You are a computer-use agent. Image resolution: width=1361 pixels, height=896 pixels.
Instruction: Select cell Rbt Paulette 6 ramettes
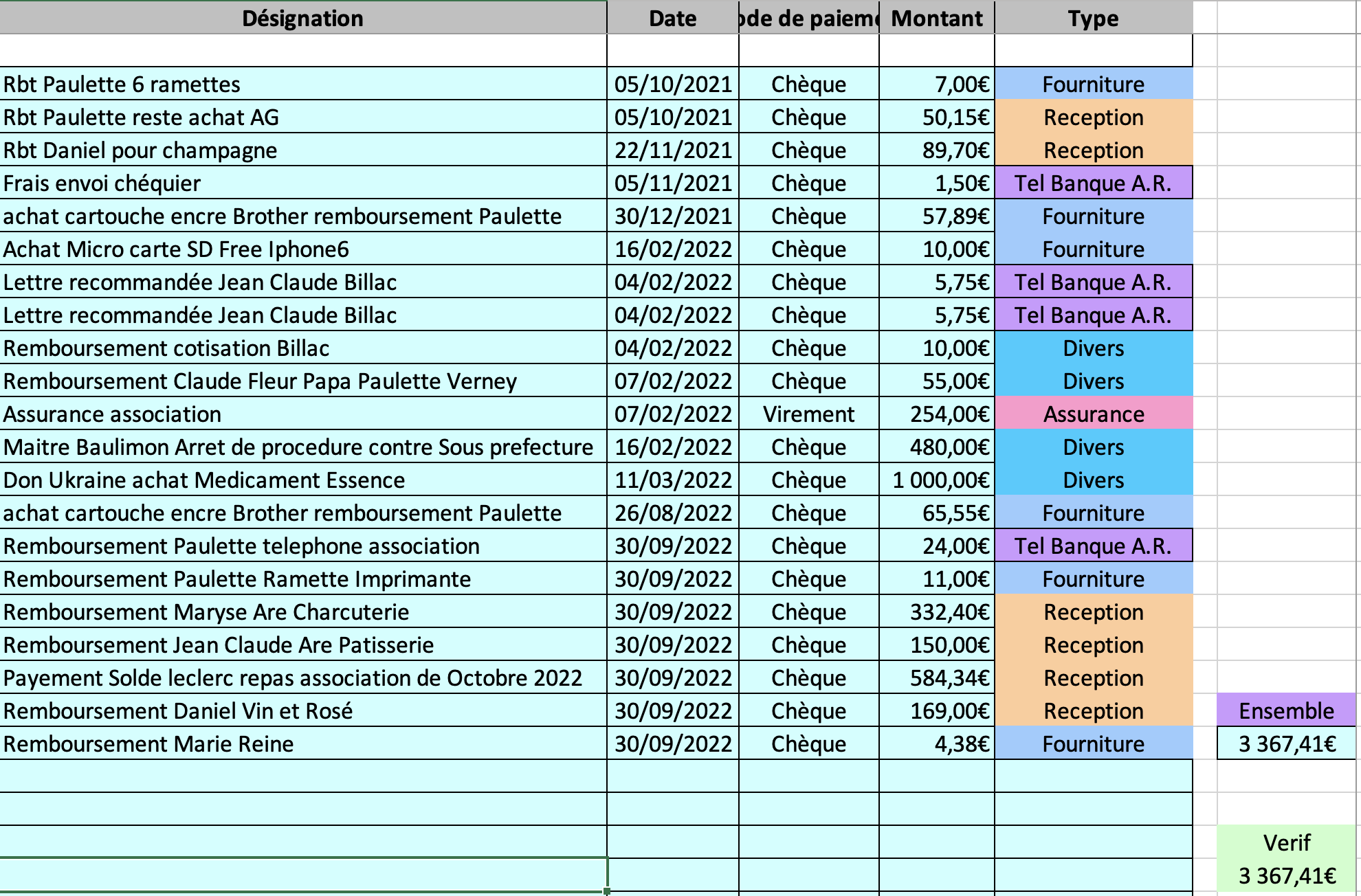302,84
